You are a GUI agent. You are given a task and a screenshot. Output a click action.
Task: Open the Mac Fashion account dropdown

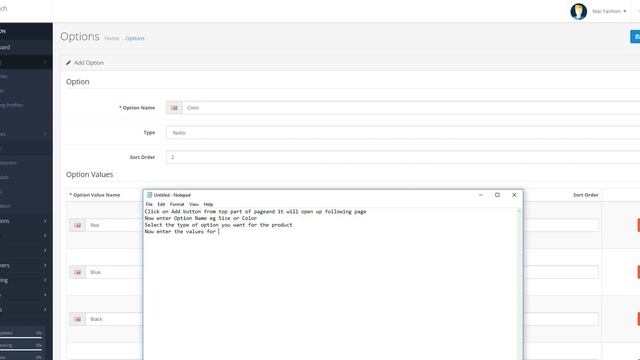click(x=609, y=11)
